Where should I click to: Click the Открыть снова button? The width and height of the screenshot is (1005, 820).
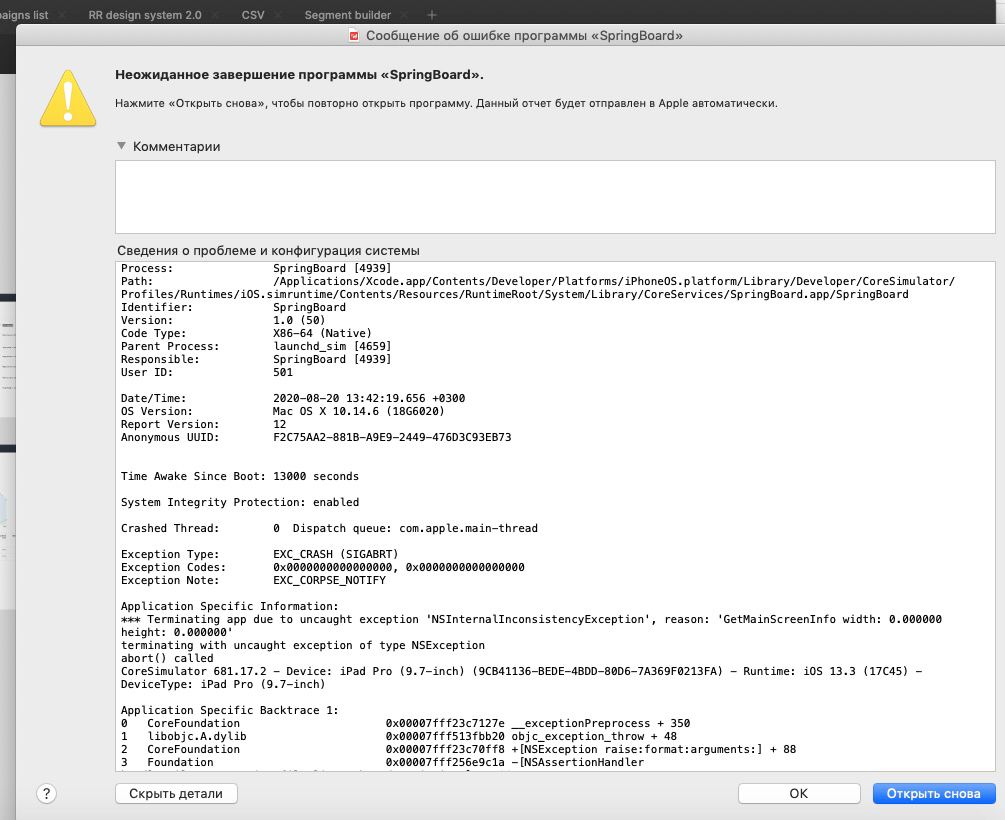click(x=934, y=794)
